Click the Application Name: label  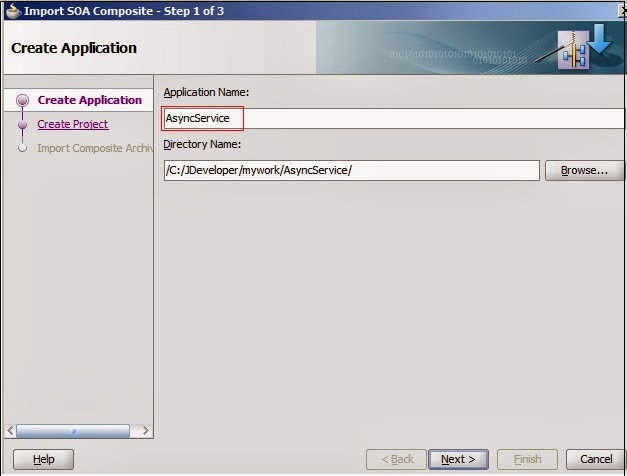(x=206, y=92)
